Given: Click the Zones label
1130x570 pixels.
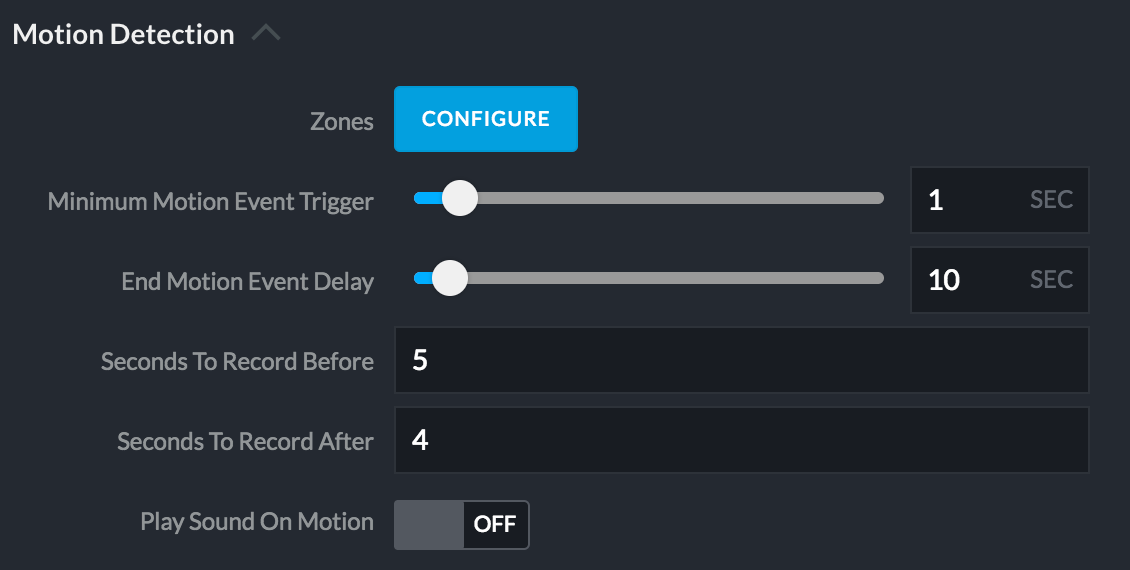Looking at the screenshot, I should [x=341, y=122].
